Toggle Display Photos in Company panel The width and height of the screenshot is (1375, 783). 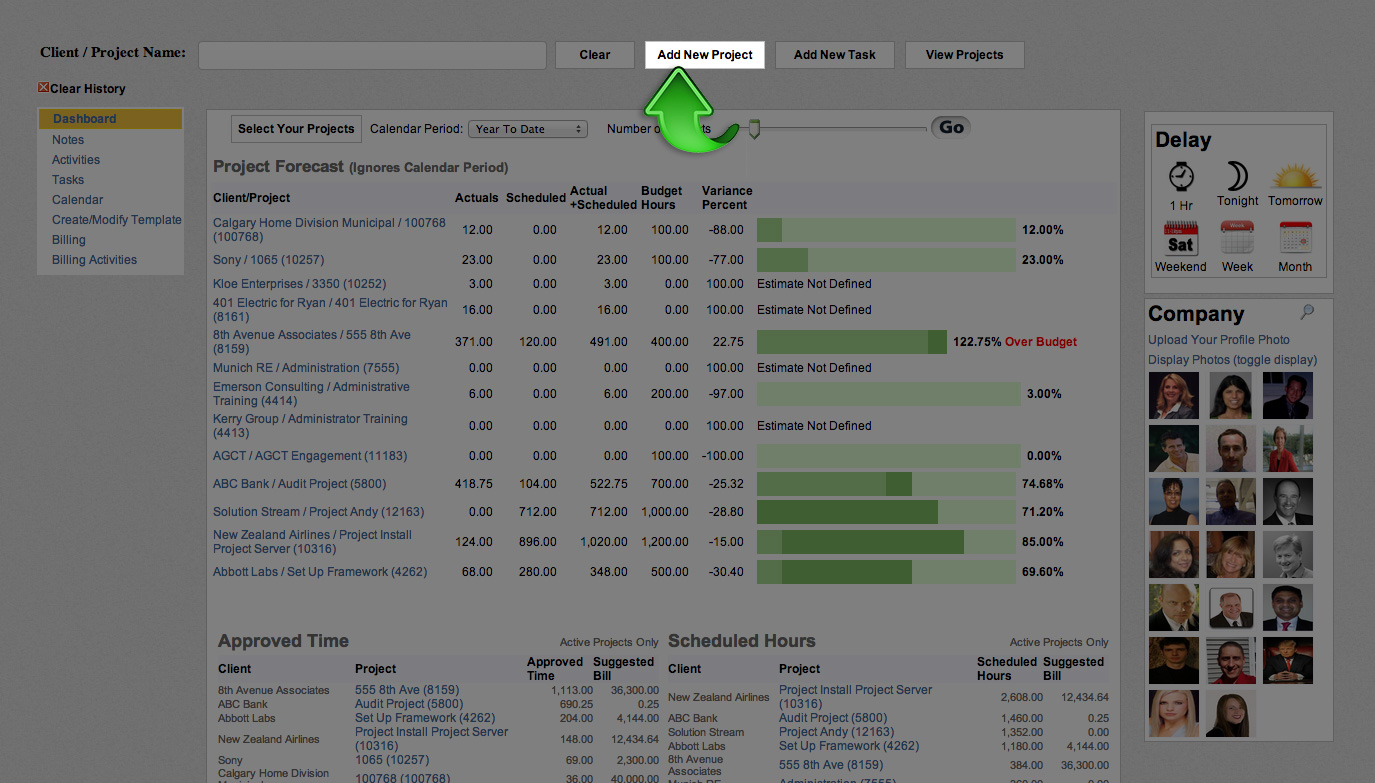[x=1232, y=360]
